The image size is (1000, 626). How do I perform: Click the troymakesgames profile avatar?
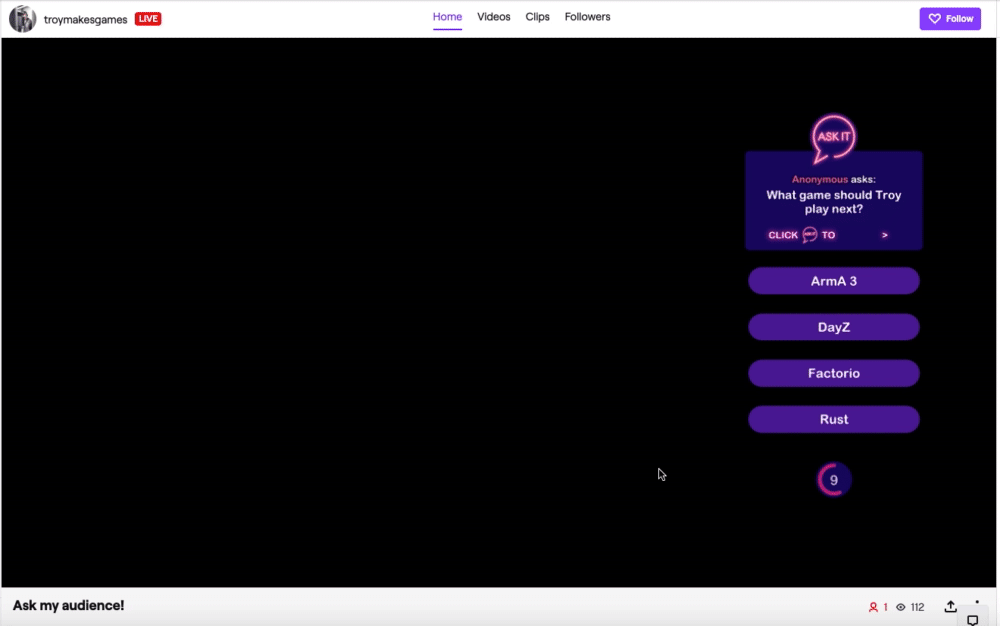point(22,18)
